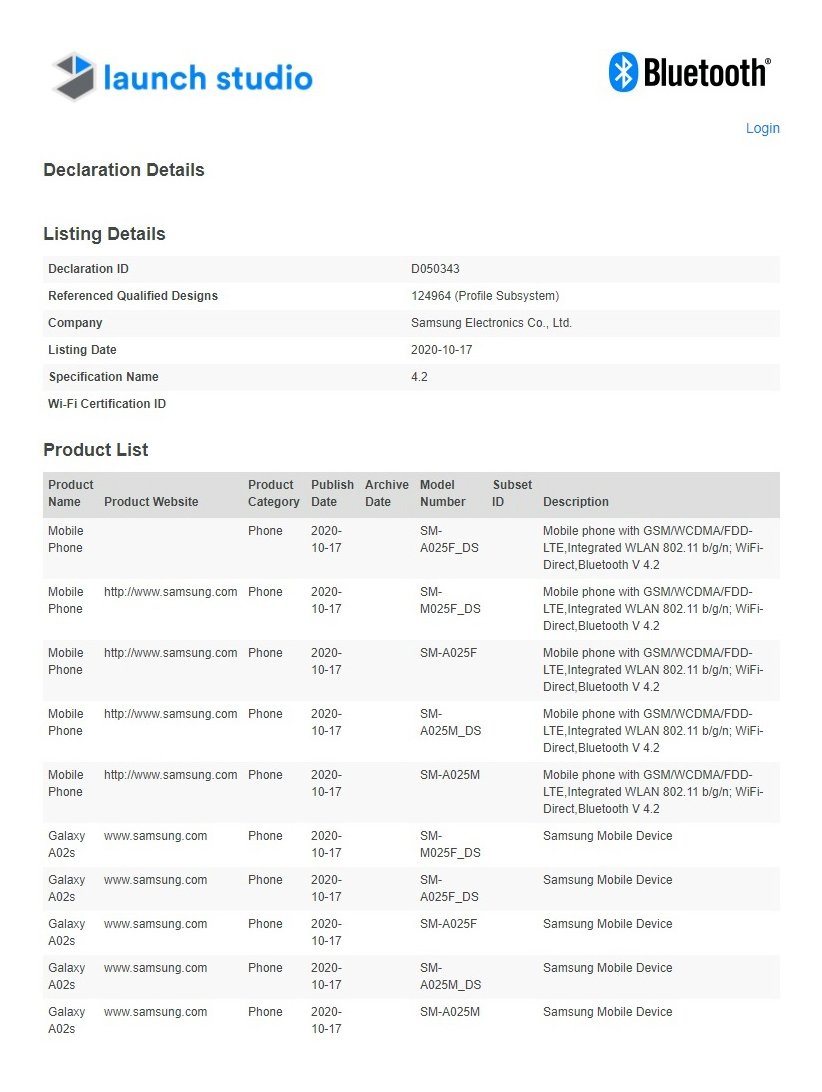The height and width of the screenshot is (1092, 822).
Task: Click the Product Category column header
Action: pyautogui.click(x=273, y=493)
